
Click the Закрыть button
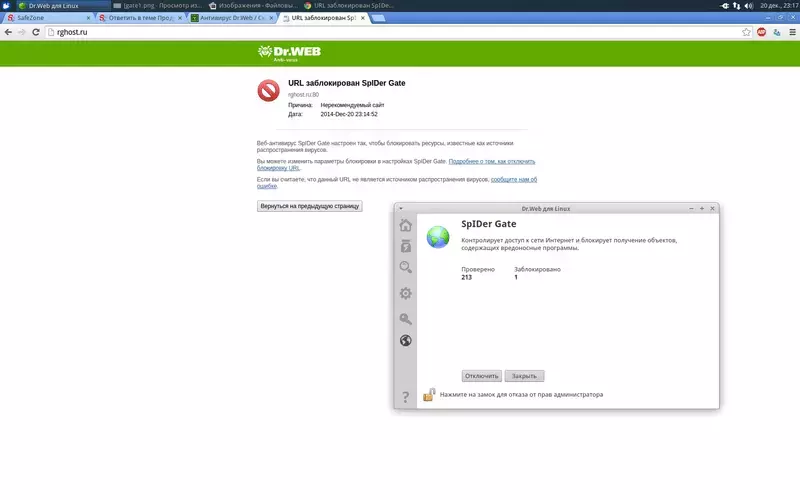(x=524, y=376)
